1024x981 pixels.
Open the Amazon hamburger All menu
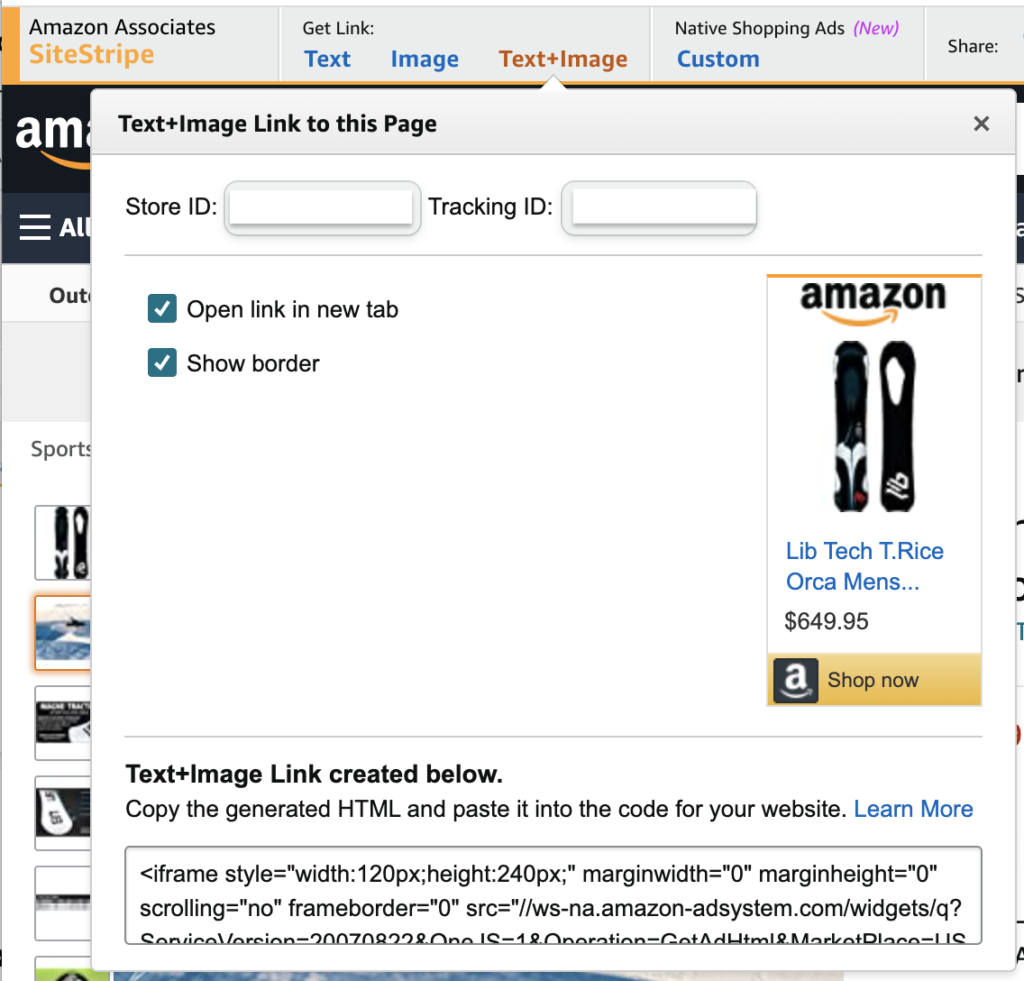point(37,228)
